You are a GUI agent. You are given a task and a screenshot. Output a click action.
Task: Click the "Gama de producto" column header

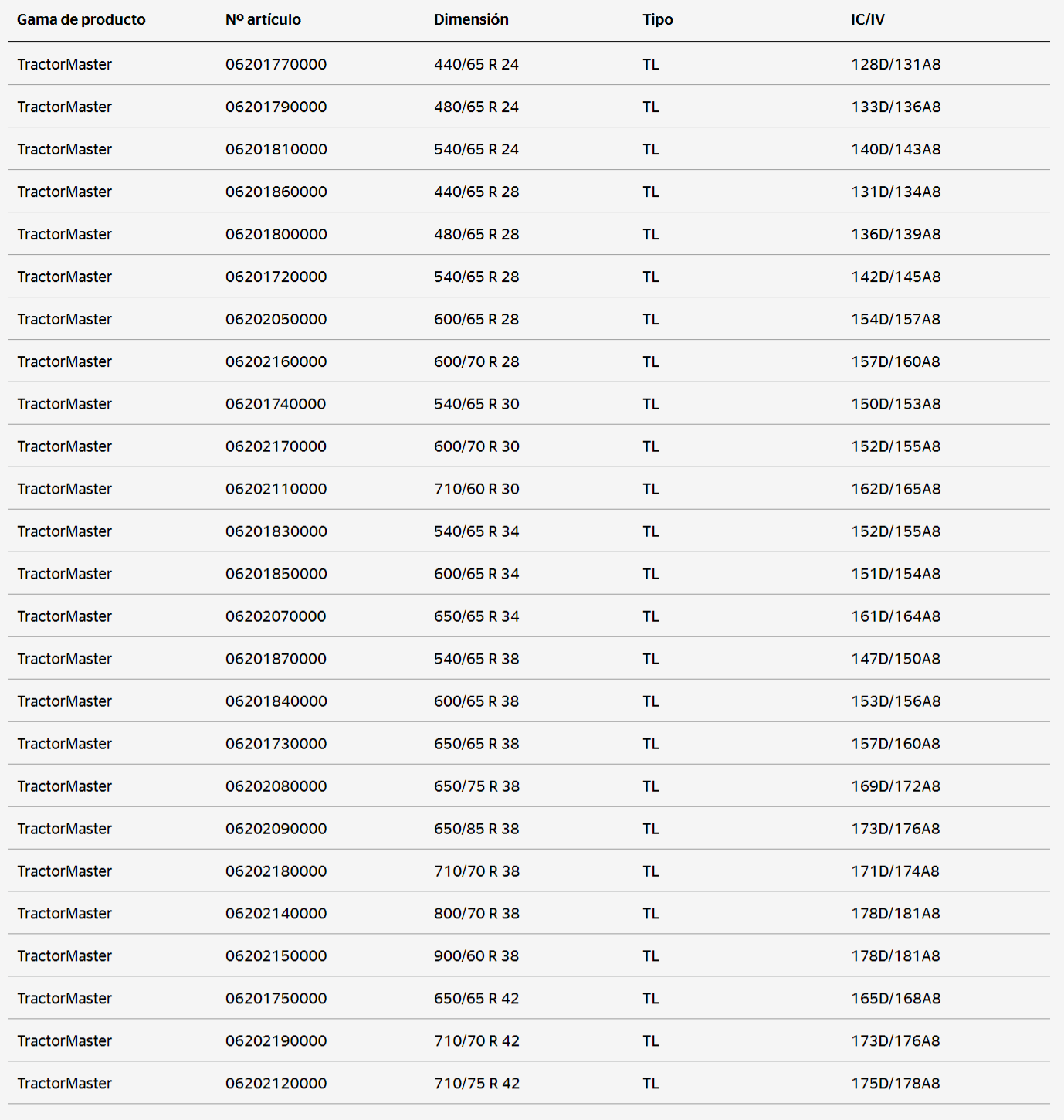pyautogui.click(x=81, y=19)
